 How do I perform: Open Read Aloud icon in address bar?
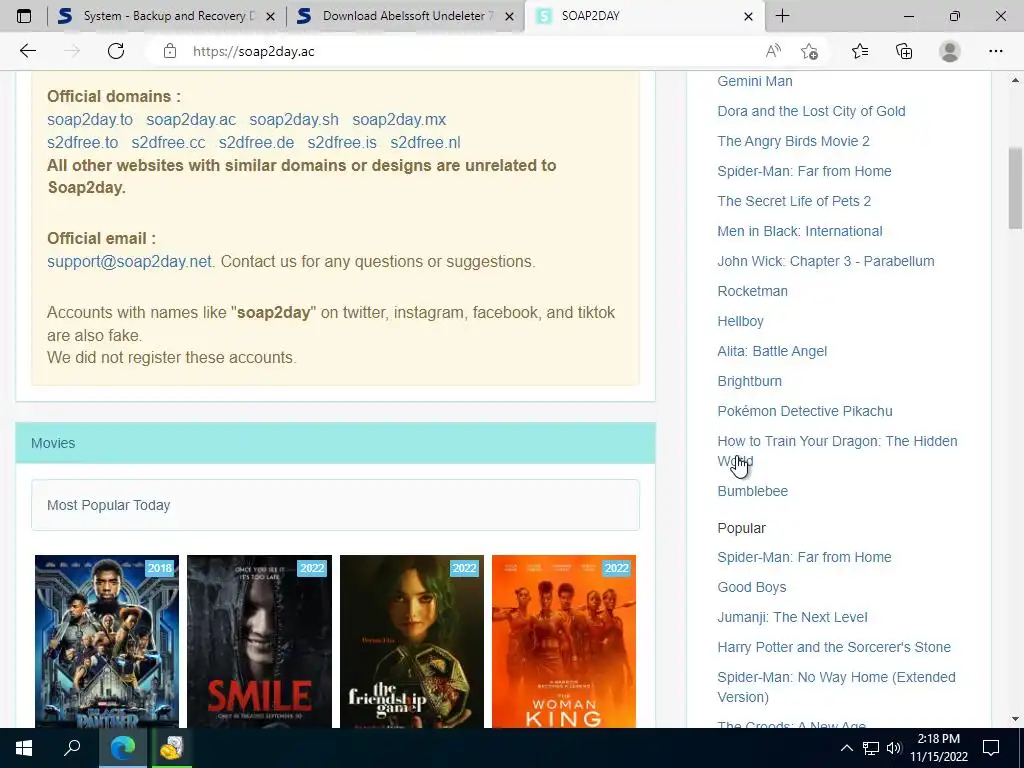773,51
